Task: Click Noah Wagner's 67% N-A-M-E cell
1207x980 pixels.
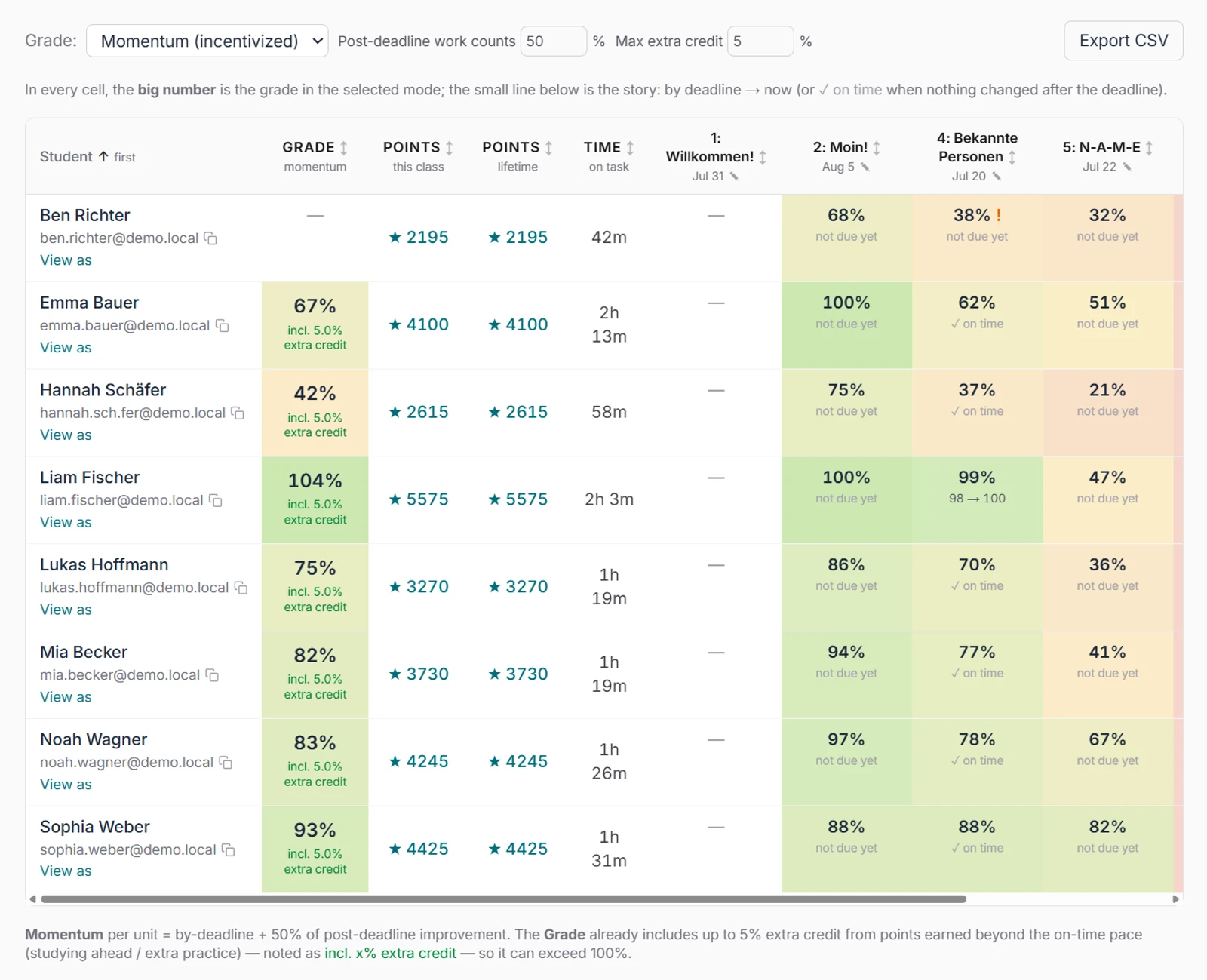Action: (1107, 762)
